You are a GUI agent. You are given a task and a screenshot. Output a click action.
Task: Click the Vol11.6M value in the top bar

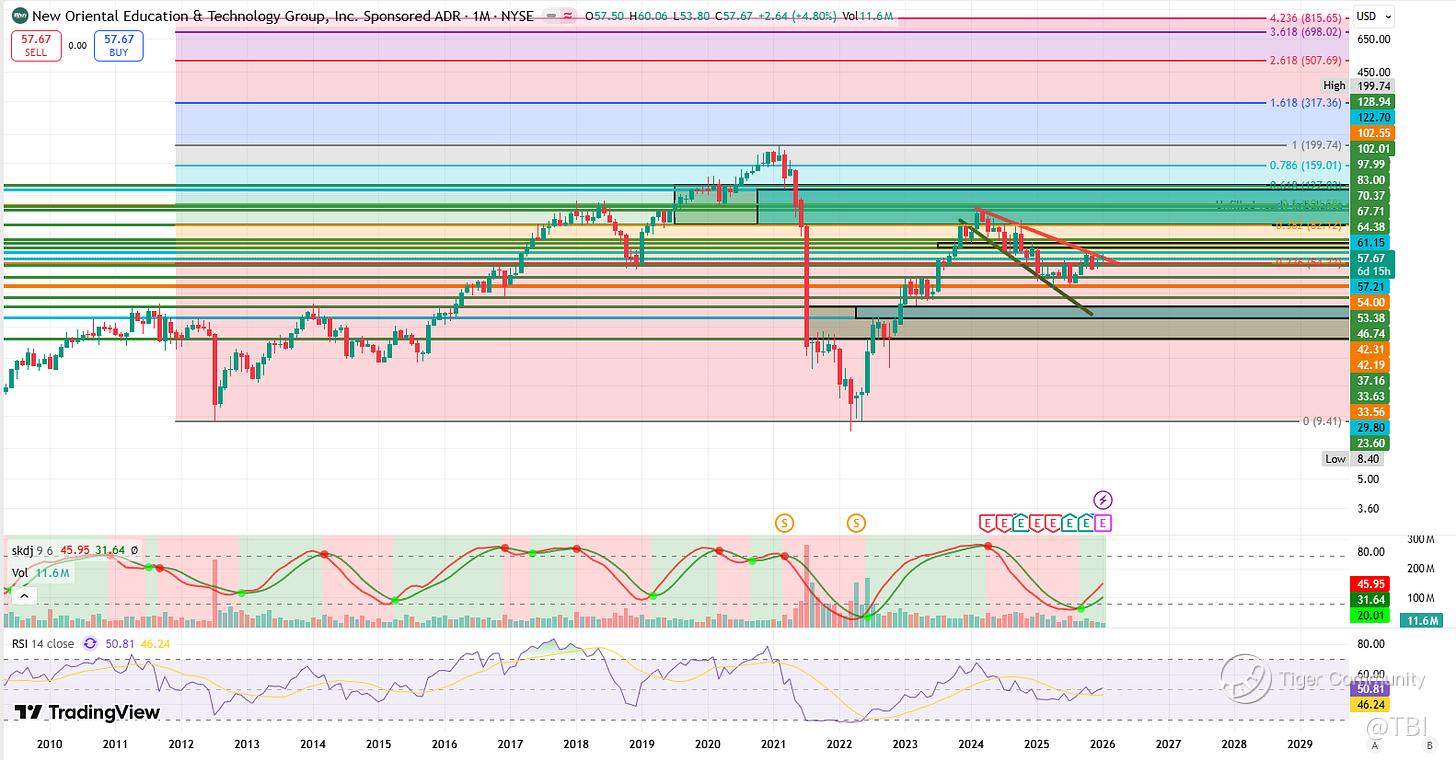point(869,16)
